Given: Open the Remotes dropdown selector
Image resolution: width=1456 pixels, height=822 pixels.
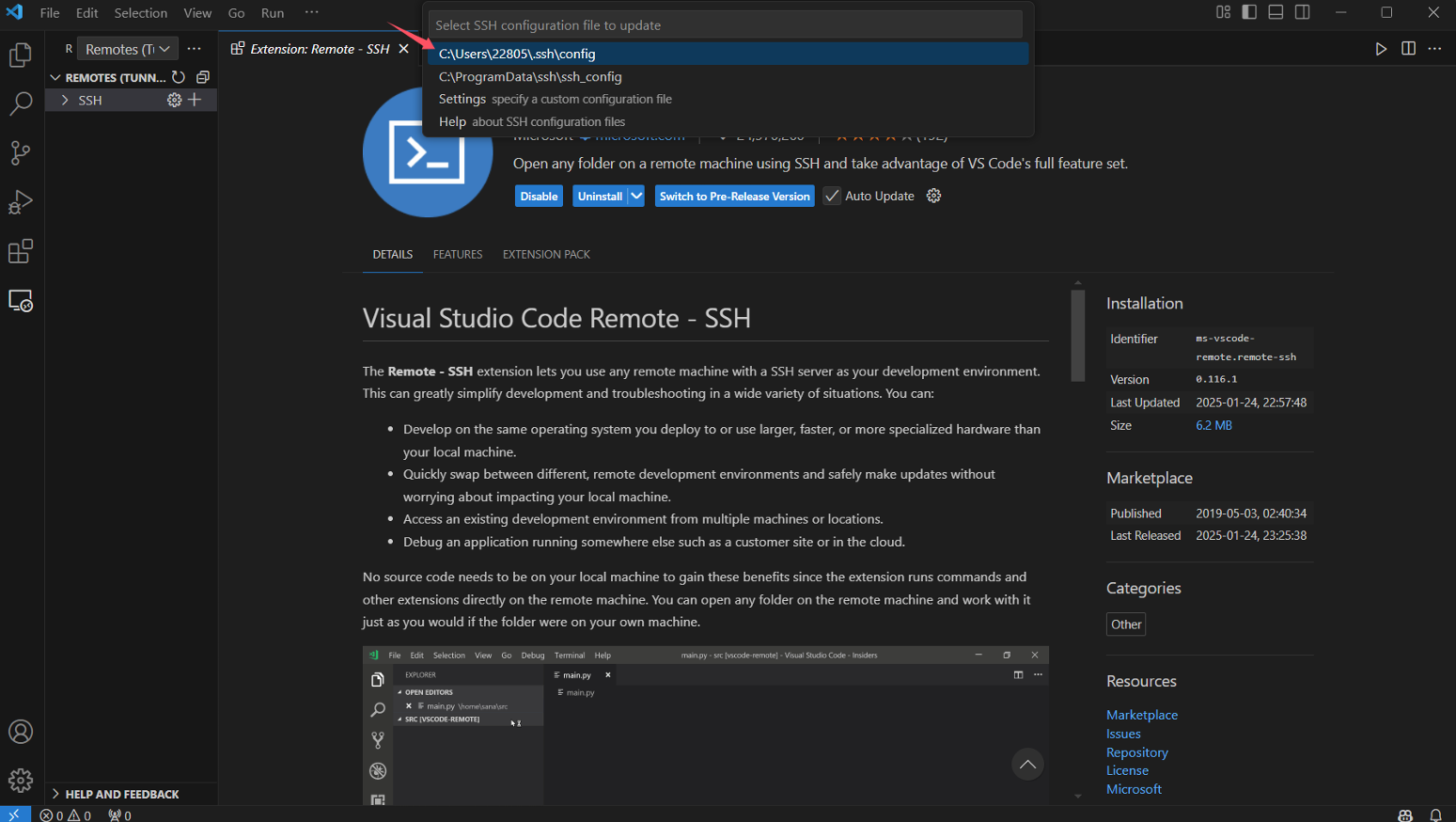Looking at the screenshot, I should click(127, 49).
